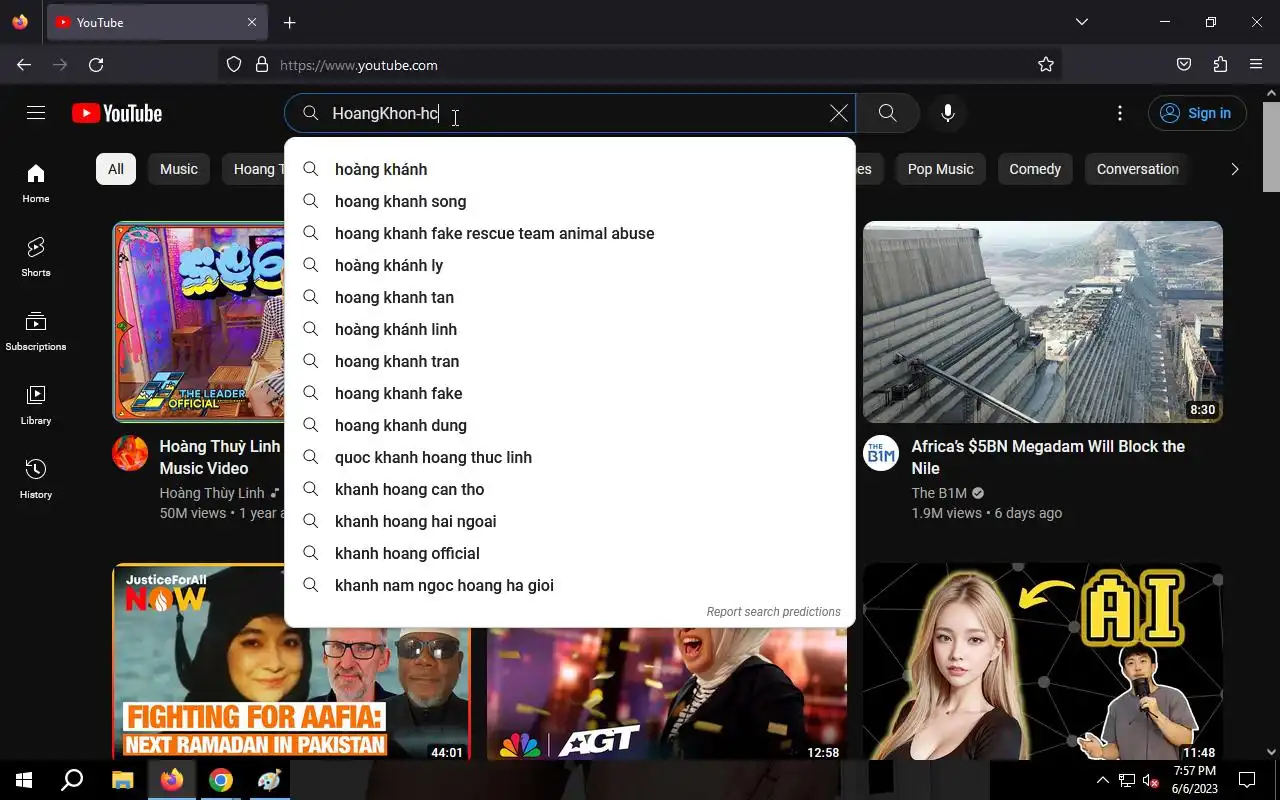Click the search magnifier button
This screenshot has width=1280, height=800.
(887, 113)
